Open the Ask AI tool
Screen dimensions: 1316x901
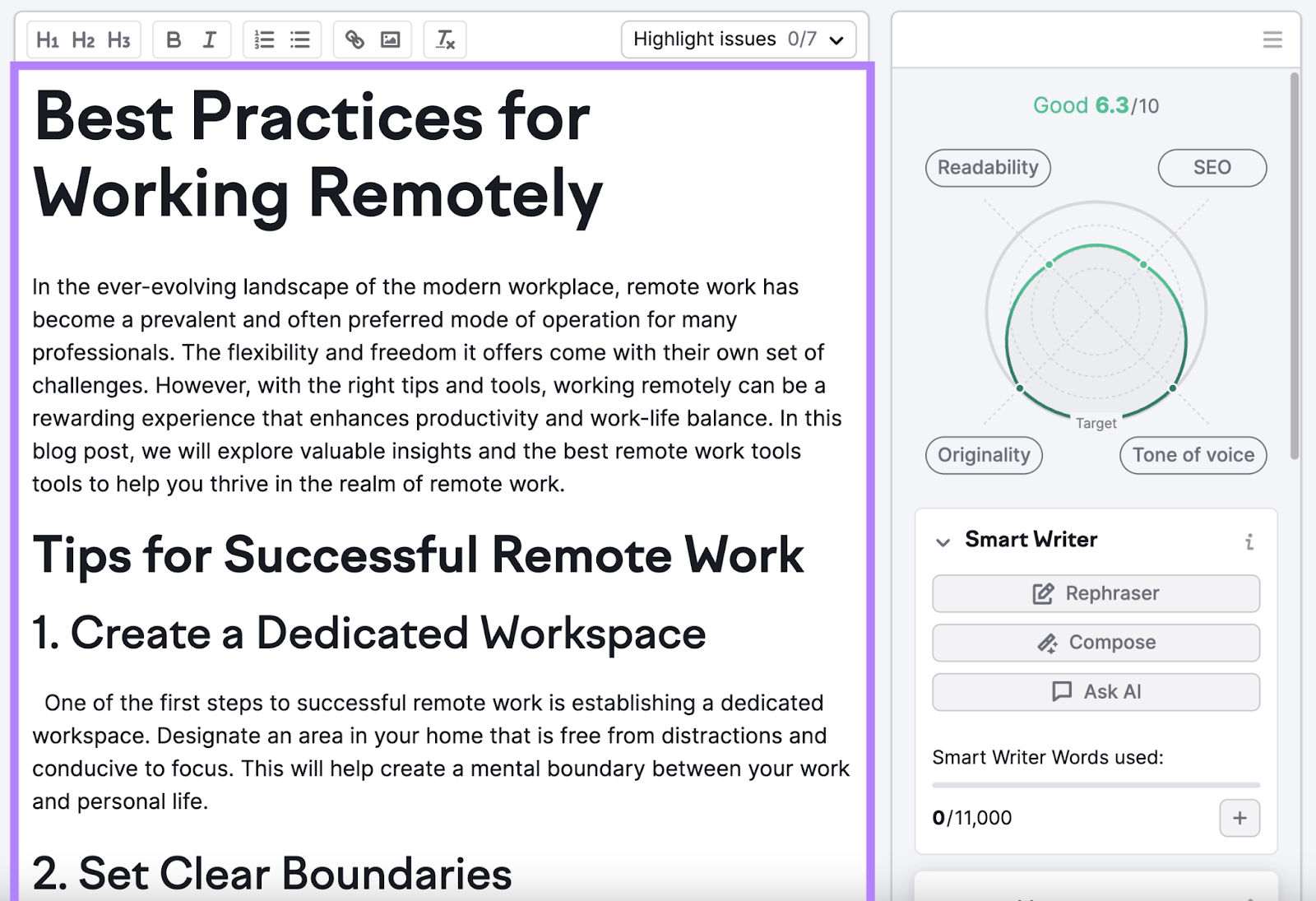[x=1096, y=692]
